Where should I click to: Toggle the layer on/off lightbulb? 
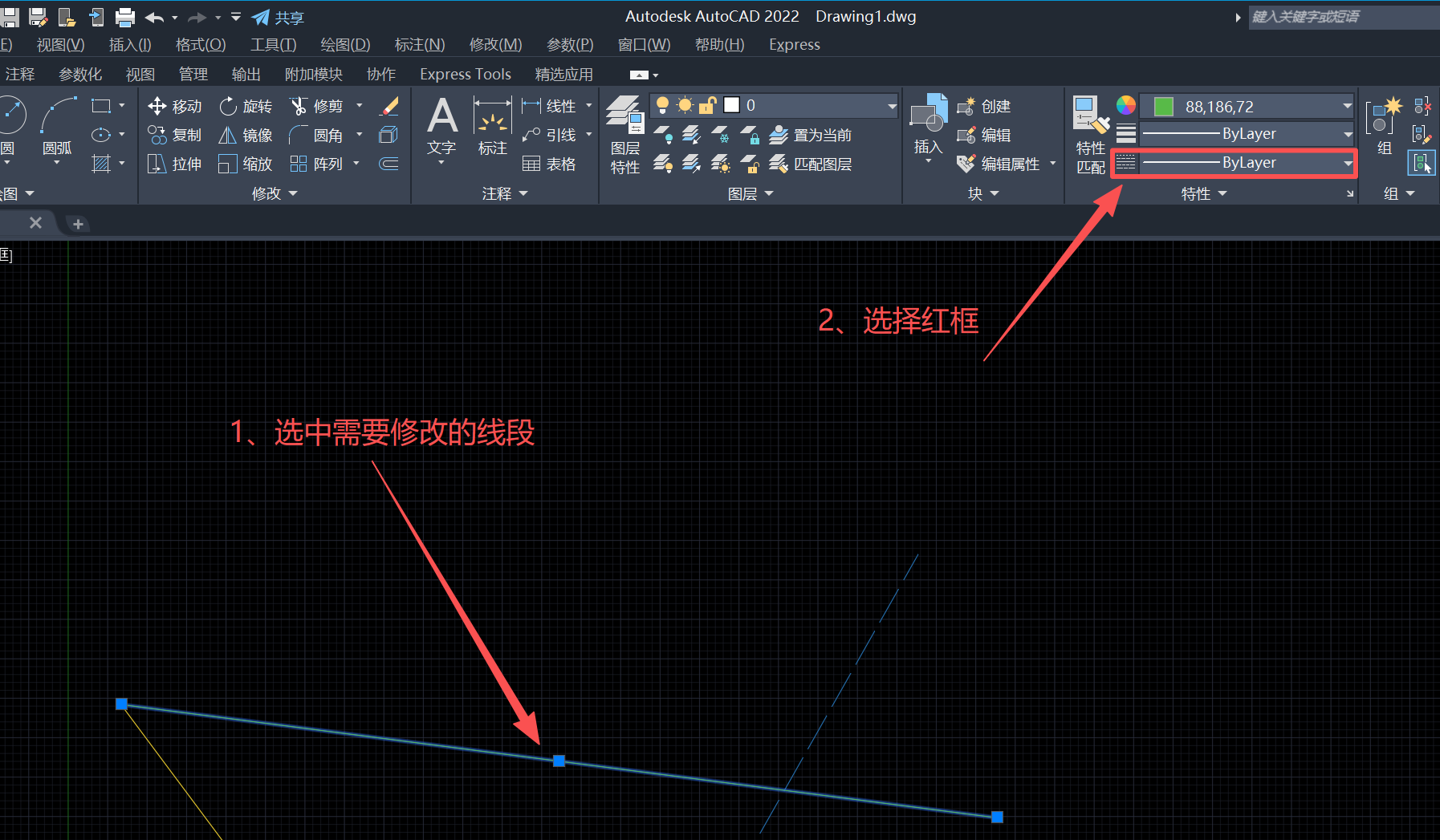click(664, 105)
